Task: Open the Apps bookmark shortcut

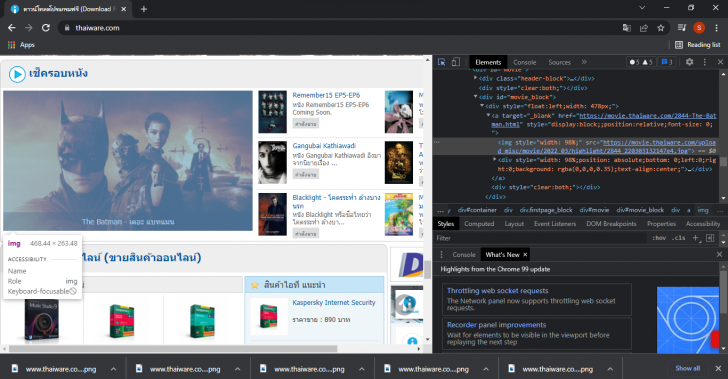Action: 21,45
